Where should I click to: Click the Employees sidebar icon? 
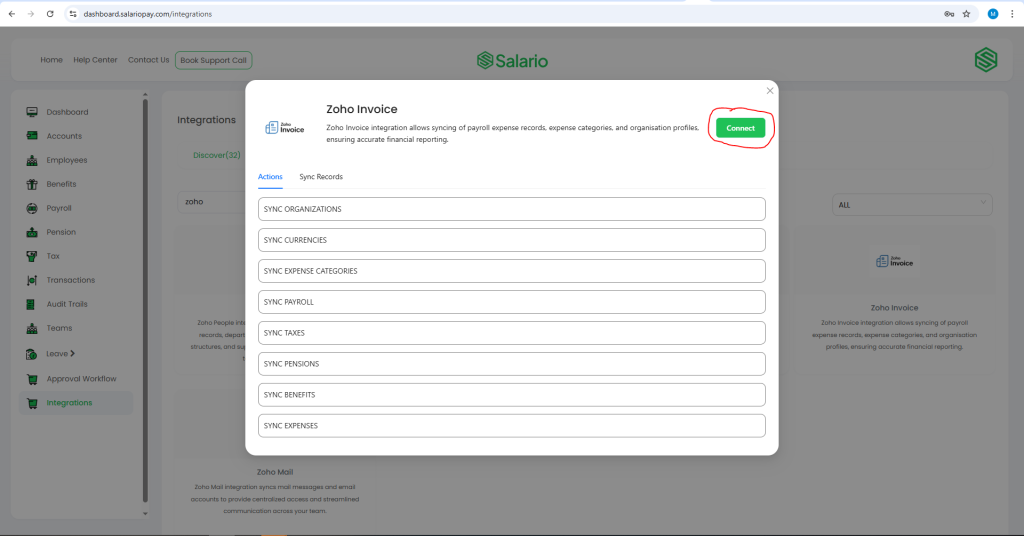click(x=31, y=160)
